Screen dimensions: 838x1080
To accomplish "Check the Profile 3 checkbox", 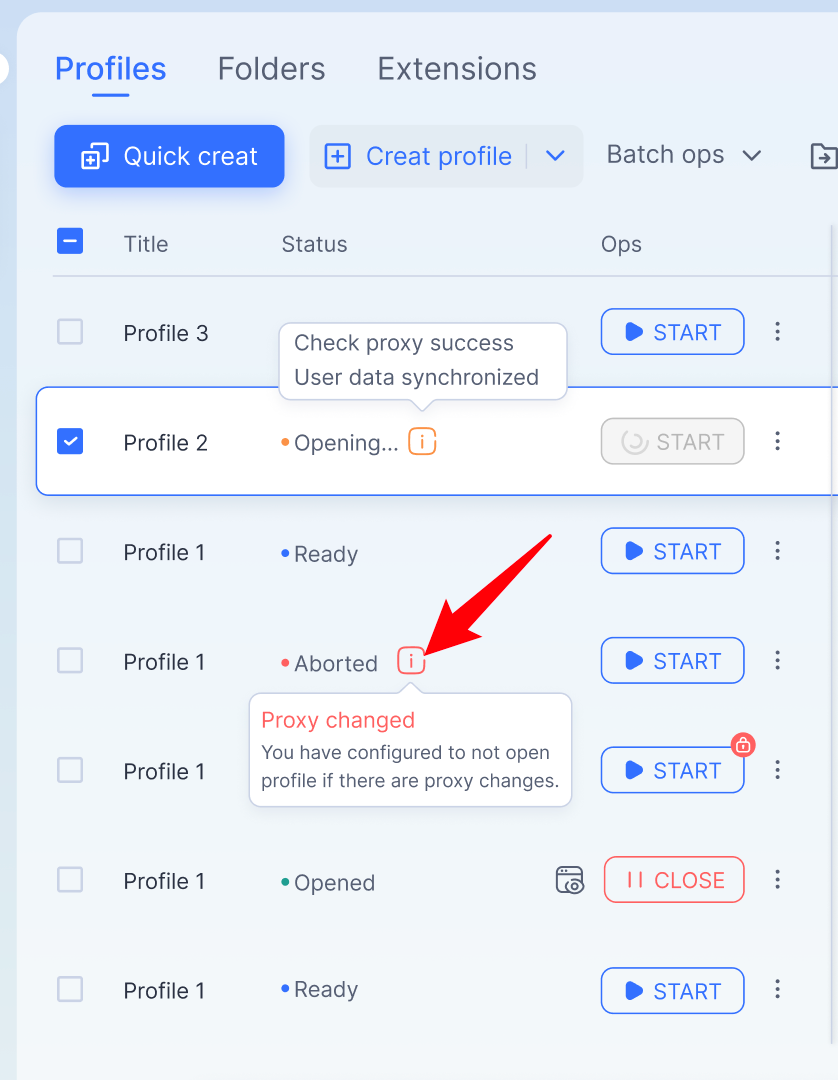I will click(70, 332).
